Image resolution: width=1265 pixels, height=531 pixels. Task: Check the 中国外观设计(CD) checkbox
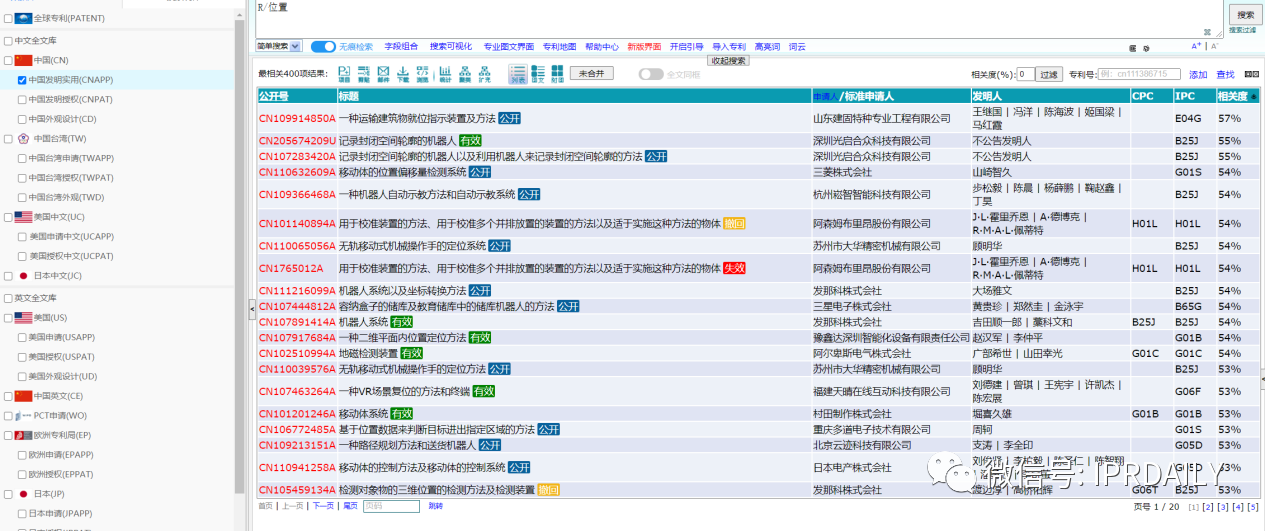[22, 119]
